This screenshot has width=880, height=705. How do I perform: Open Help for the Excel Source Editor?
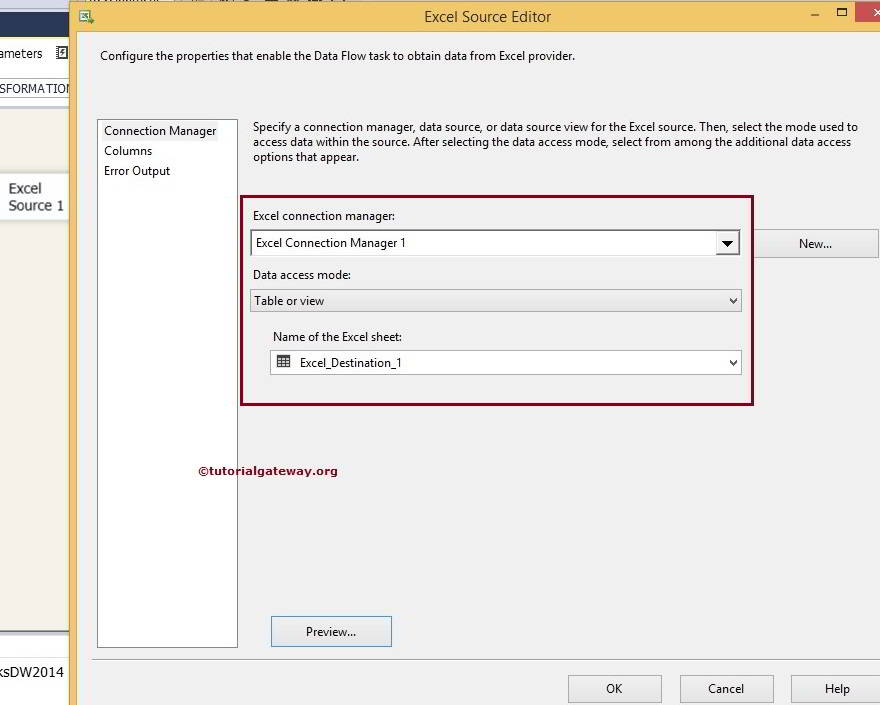coord(835,688)
